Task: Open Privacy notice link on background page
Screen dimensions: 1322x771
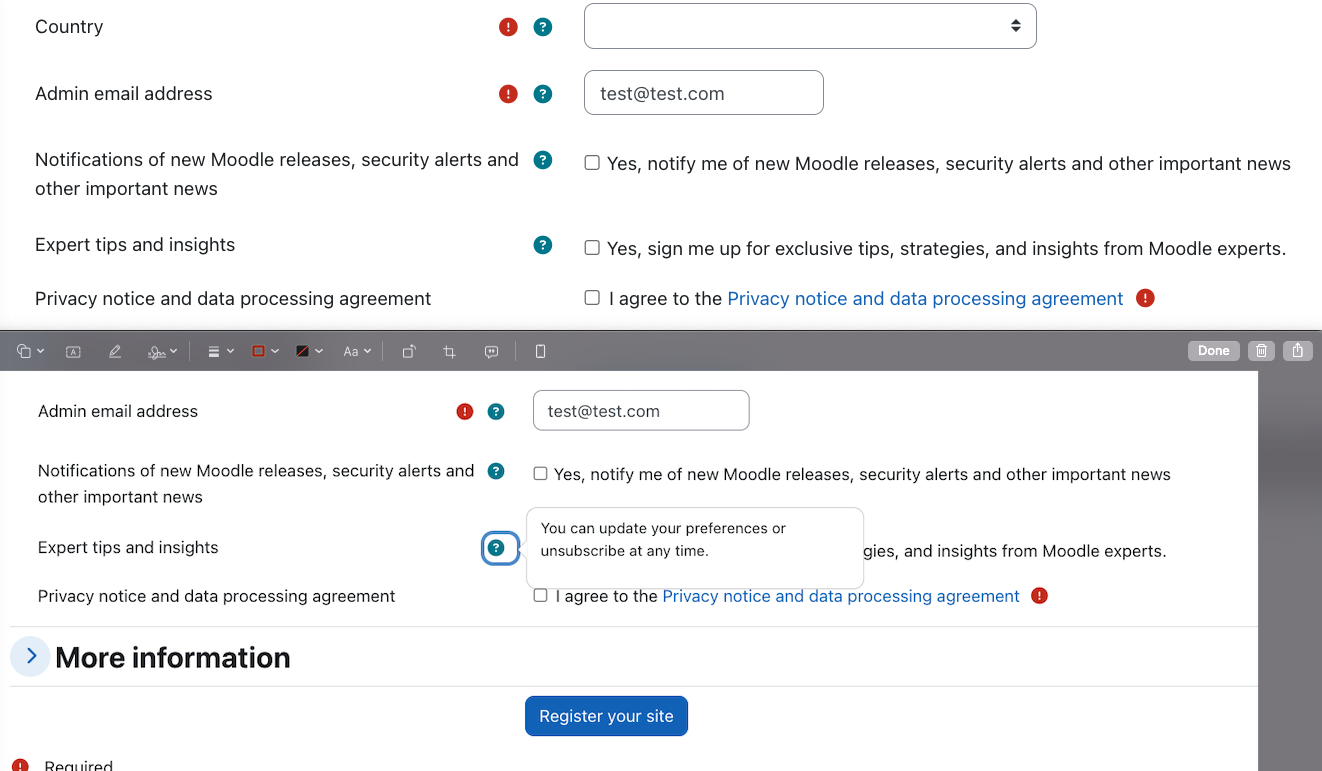Action: pos(925,298)
